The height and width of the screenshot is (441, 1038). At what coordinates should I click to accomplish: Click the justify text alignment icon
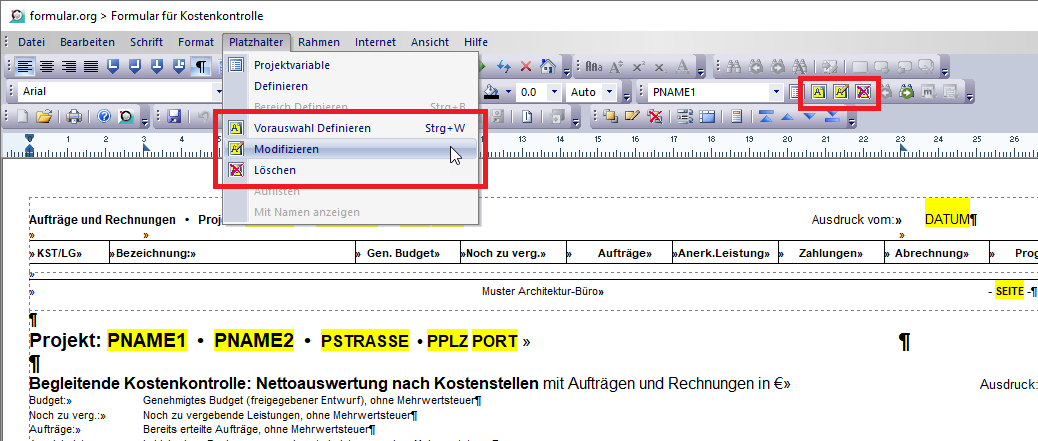pos(91,67)
